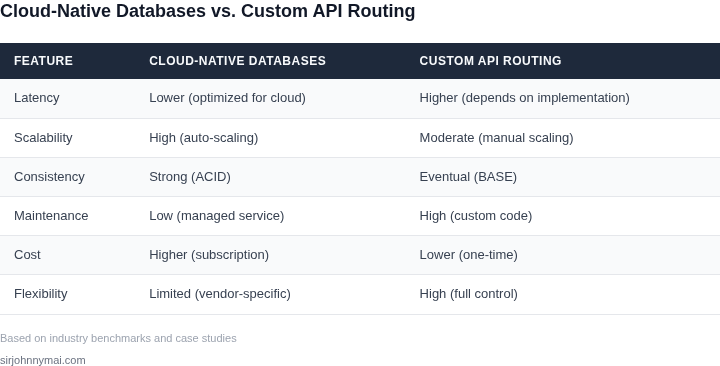Screen dimensions: 720x366
Task: Click the 'FEATURE' column header
Action: pos(43,61)
